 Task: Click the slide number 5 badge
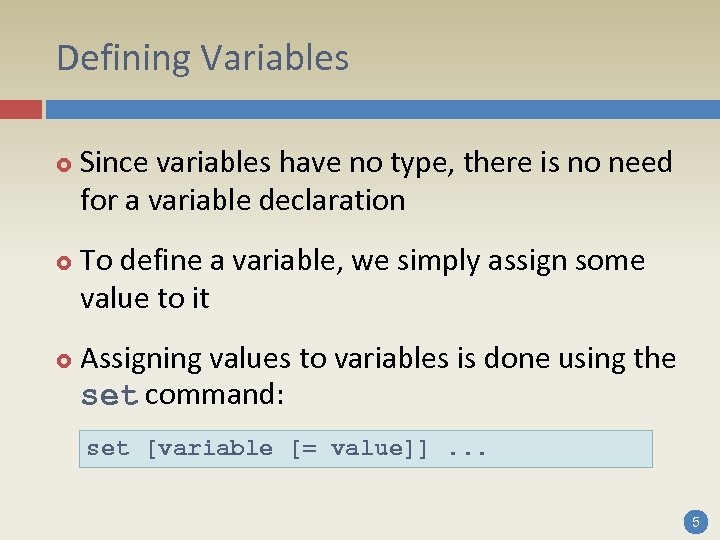(696, 521)
